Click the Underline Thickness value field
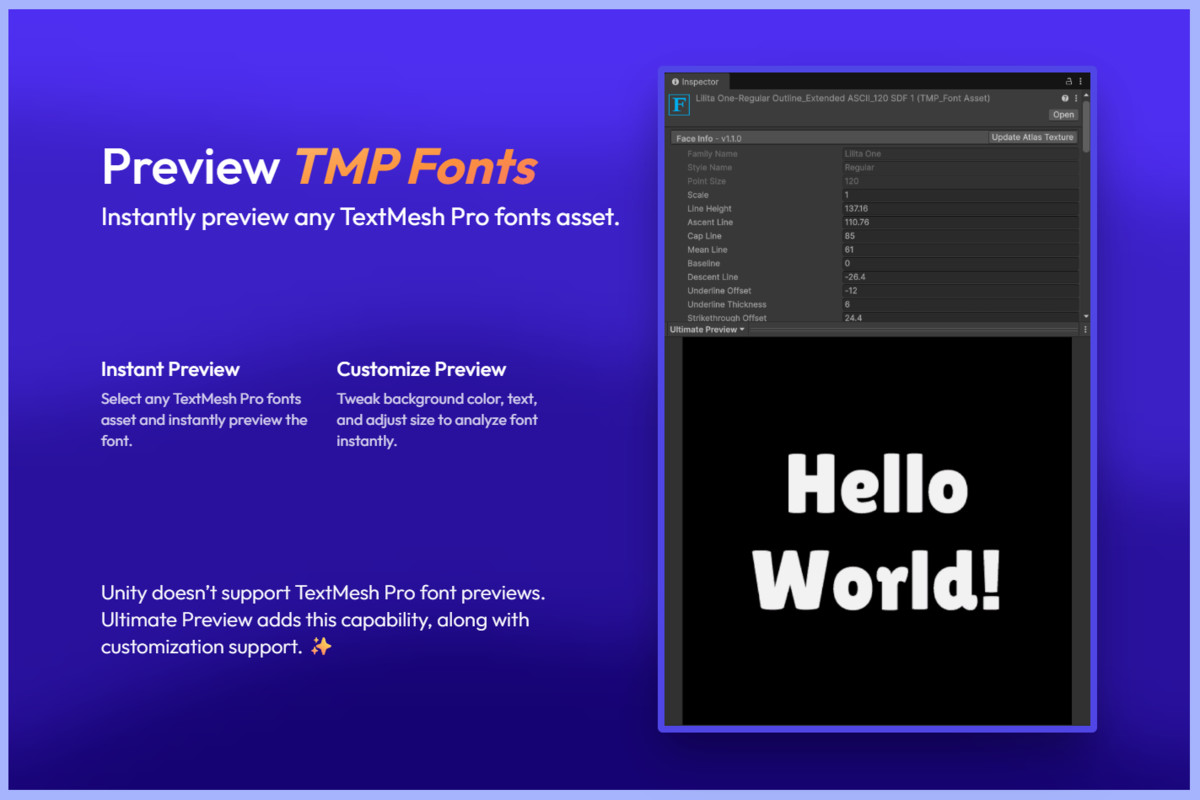Viewport: 1200px width, 800px height. click(x=960, y=304)
